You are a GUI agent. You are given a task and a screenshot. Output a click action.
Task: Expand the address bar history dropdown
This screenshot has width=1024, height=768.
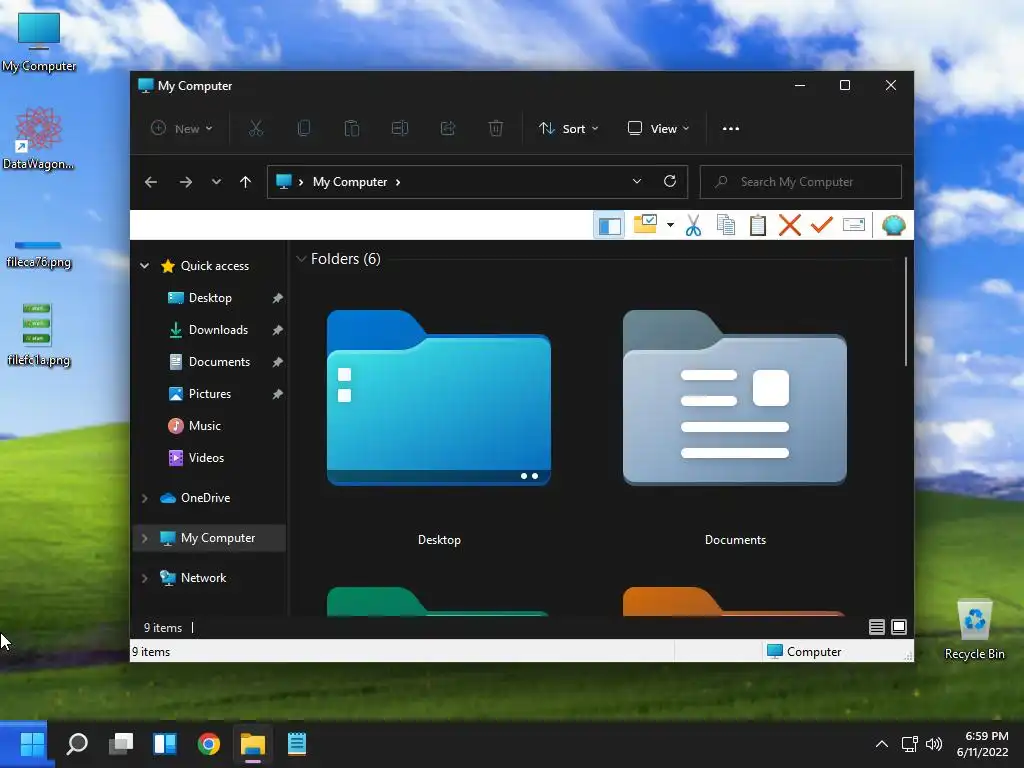637,182
